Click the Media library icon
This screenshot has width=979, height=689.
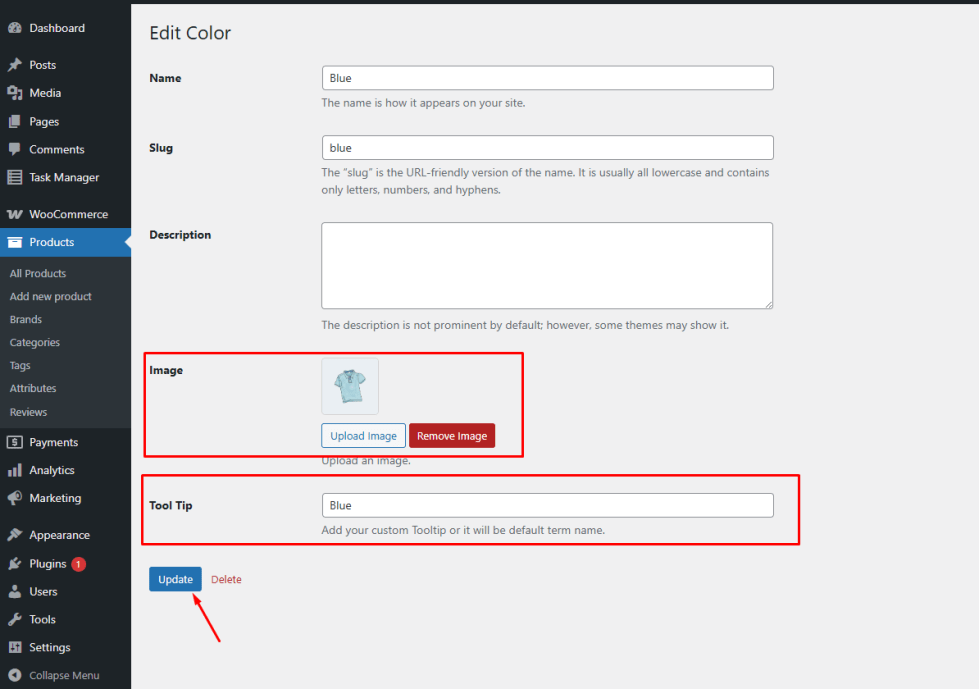point(15,93)
